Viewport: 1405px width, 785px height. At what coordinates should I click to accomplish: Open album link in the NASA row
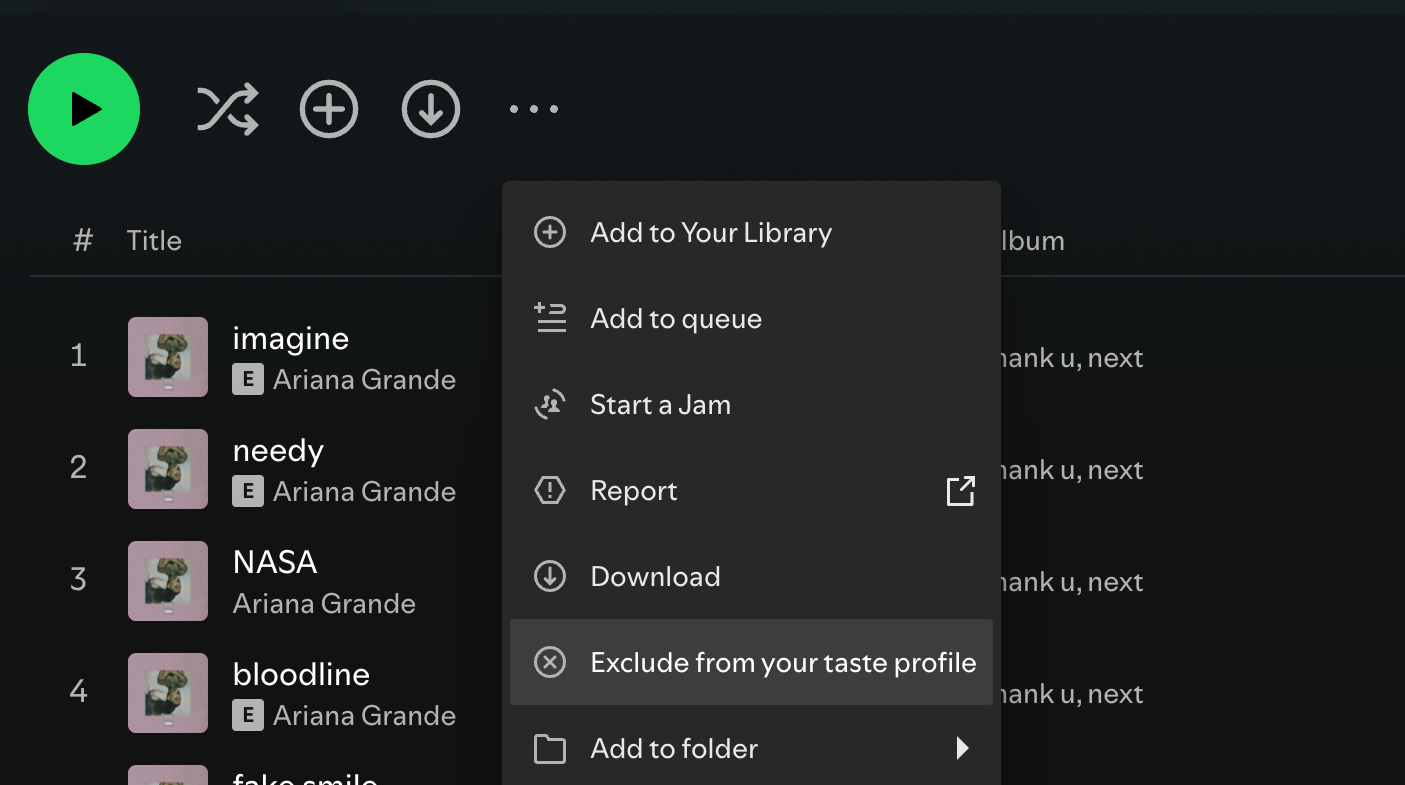click(x=1072, y=582)
